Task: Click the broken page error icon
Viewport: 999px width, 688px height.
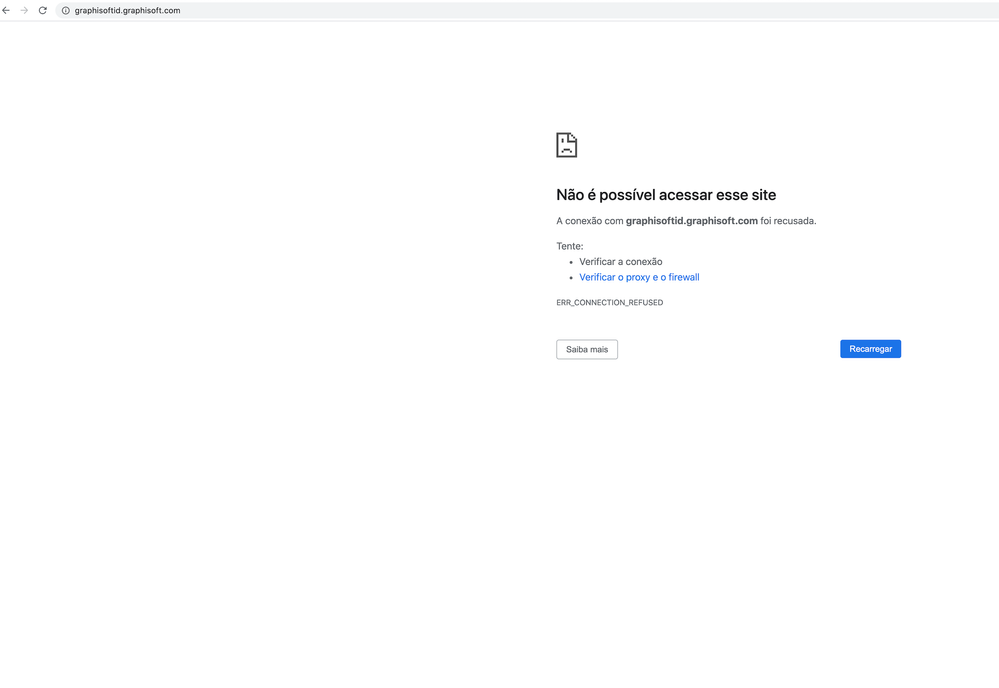Action: (566, 144)
